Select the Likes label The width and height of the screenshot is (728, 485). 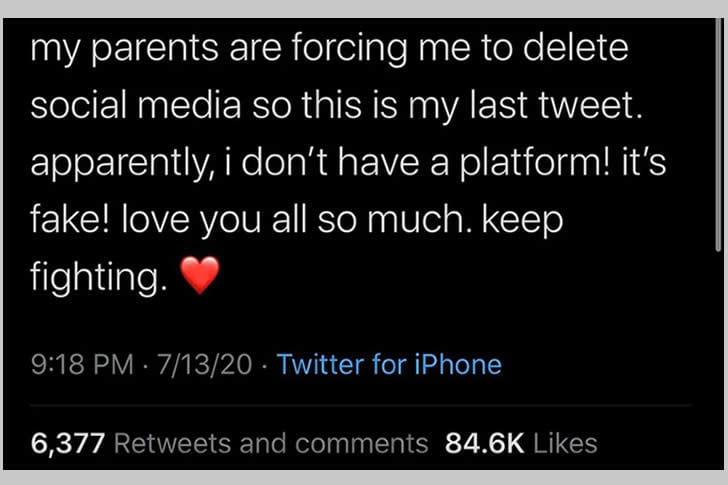pyautogui.click(x=565, y=443)
